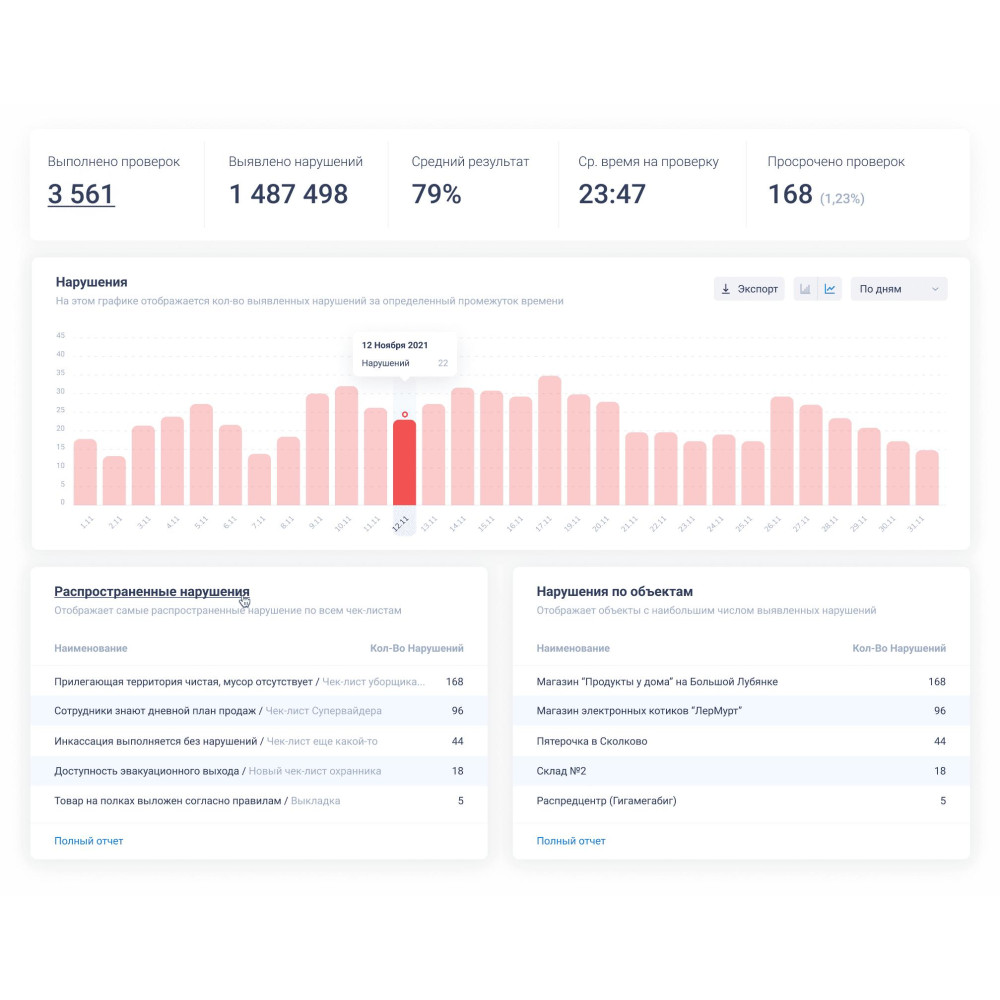Open Полный отчет under common violations table
1000x1000 pixels.
coord(89,841)
